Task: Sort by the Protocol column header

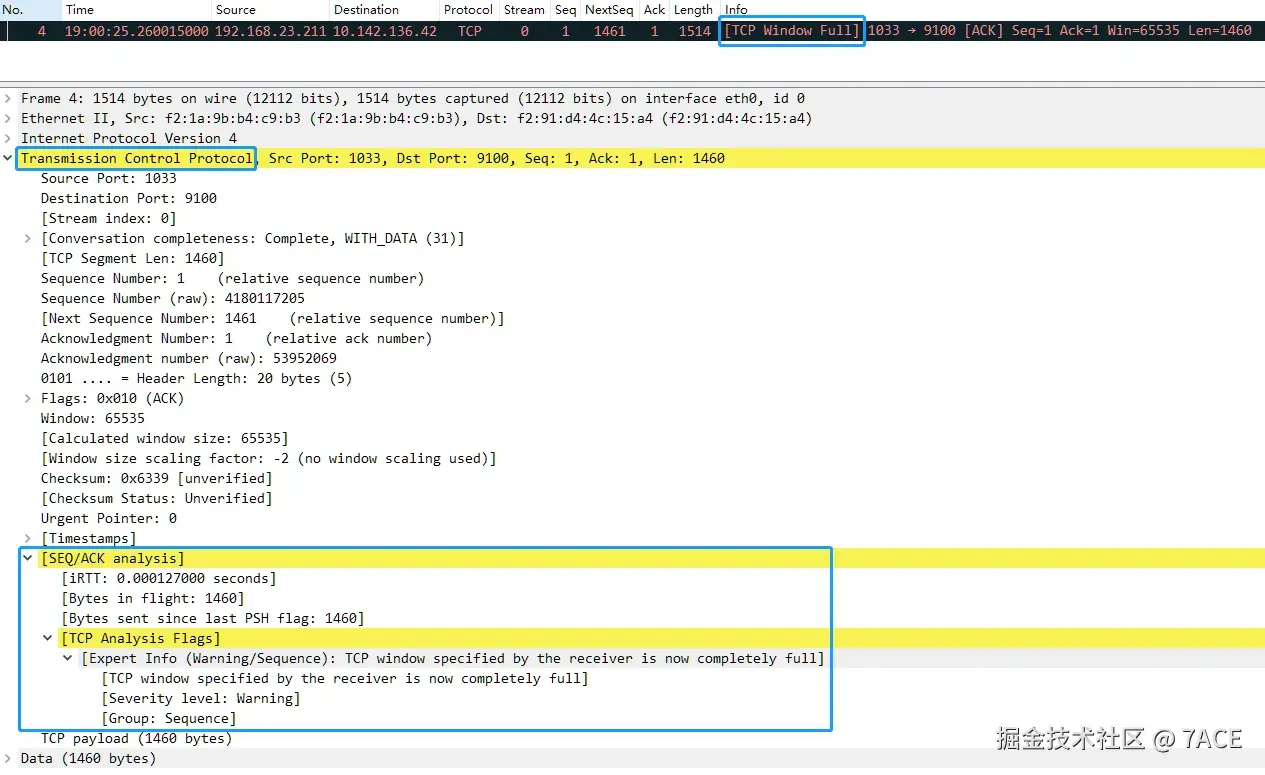Action: pyautogui.click(x=469, y=9)
